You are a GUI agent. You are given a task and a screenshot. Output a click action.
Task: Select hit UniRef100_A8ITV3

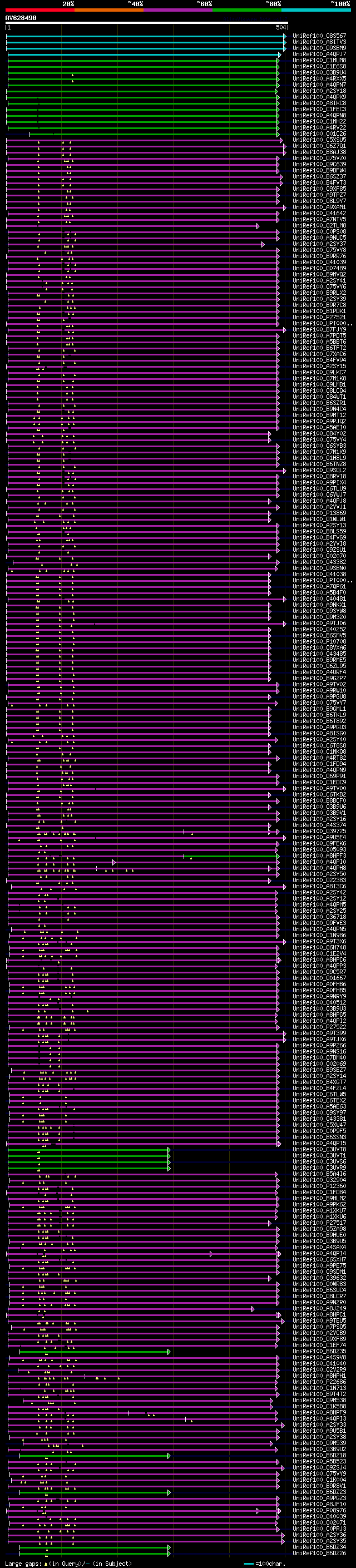coord(319,42)
